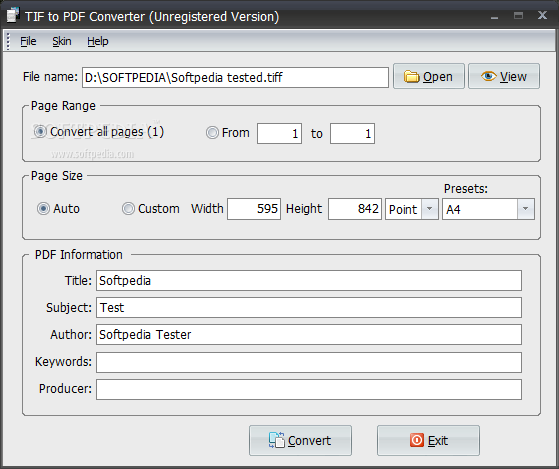Click the 'Page Range' group label
Screen dimensions: 559x469
[x=63, y=106]
